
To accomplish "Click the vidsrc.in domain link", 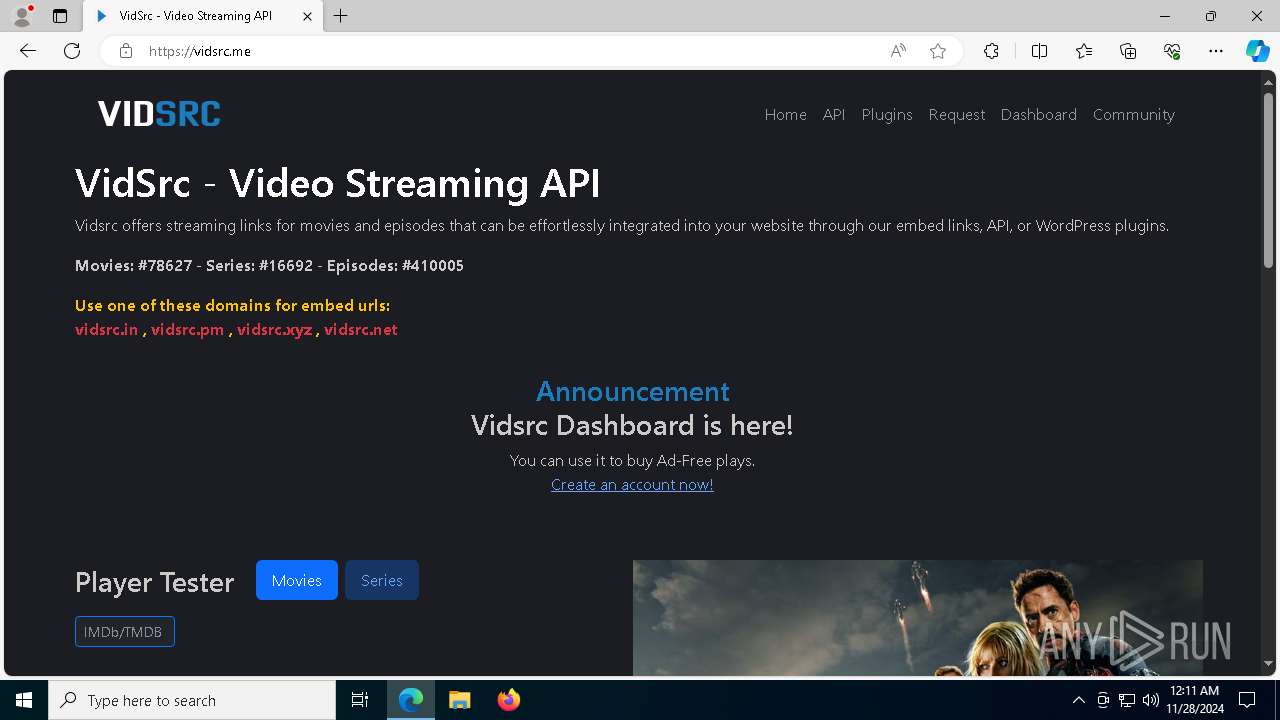I will pos(106,330).
